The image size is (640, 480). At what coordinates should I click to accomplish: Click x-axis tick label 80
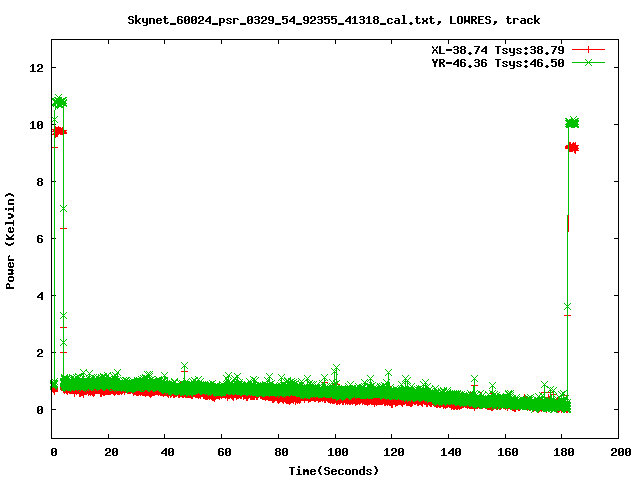click(281, 452)
